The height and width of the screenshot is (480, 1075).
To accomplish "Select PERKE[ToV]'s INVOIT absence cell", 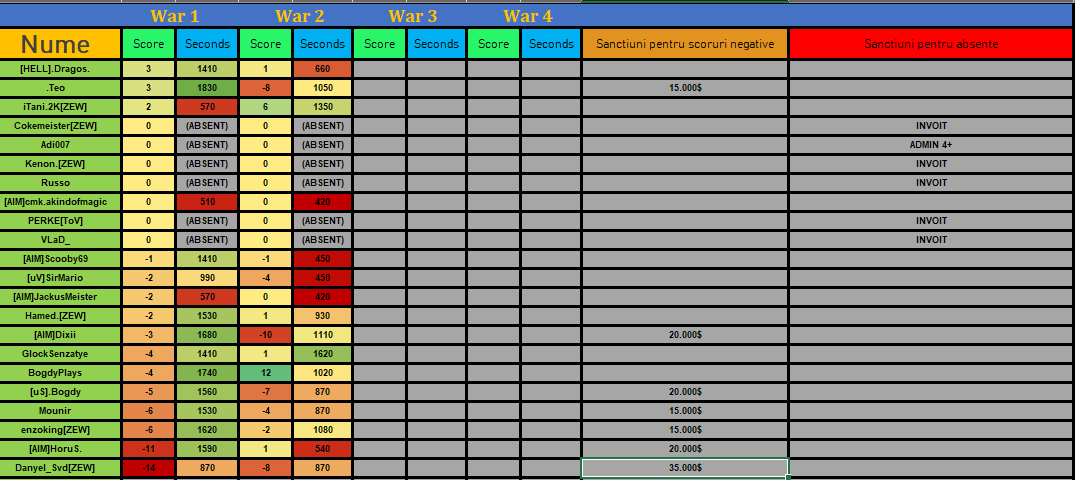I will (931, 221).
